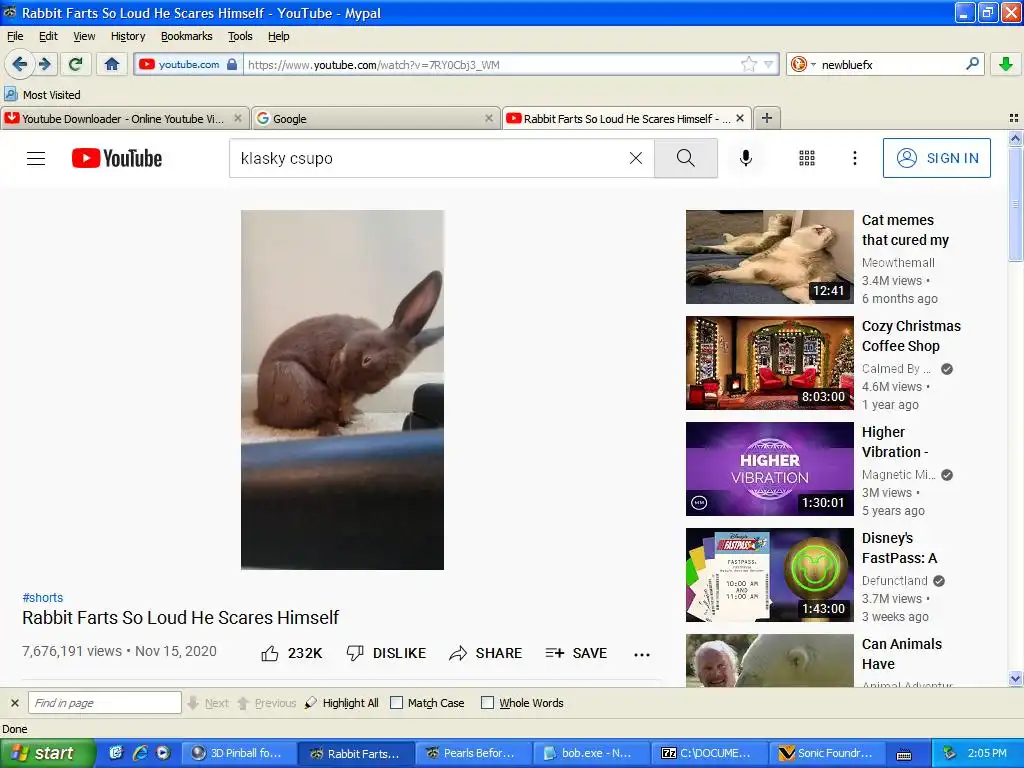This screenshot has width=1024, height=768.
Task: Open YouTube settings three-dot menu
Action: [x=854, y=158]
